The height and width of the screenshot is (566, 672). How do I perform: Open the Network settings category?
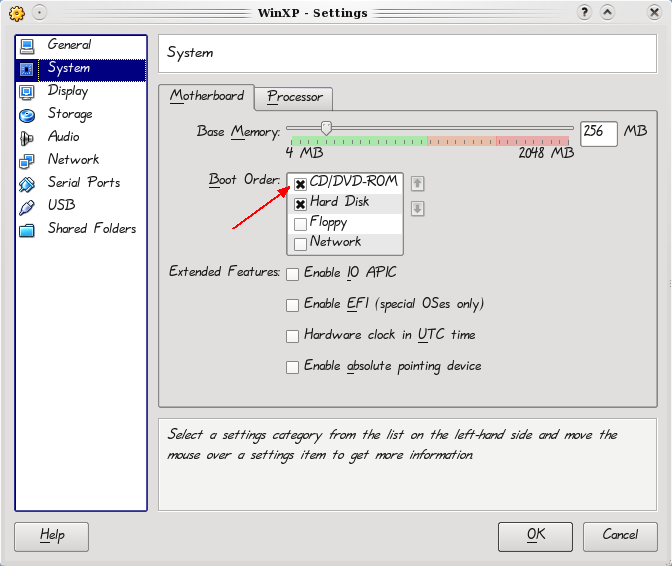[81, 161]
